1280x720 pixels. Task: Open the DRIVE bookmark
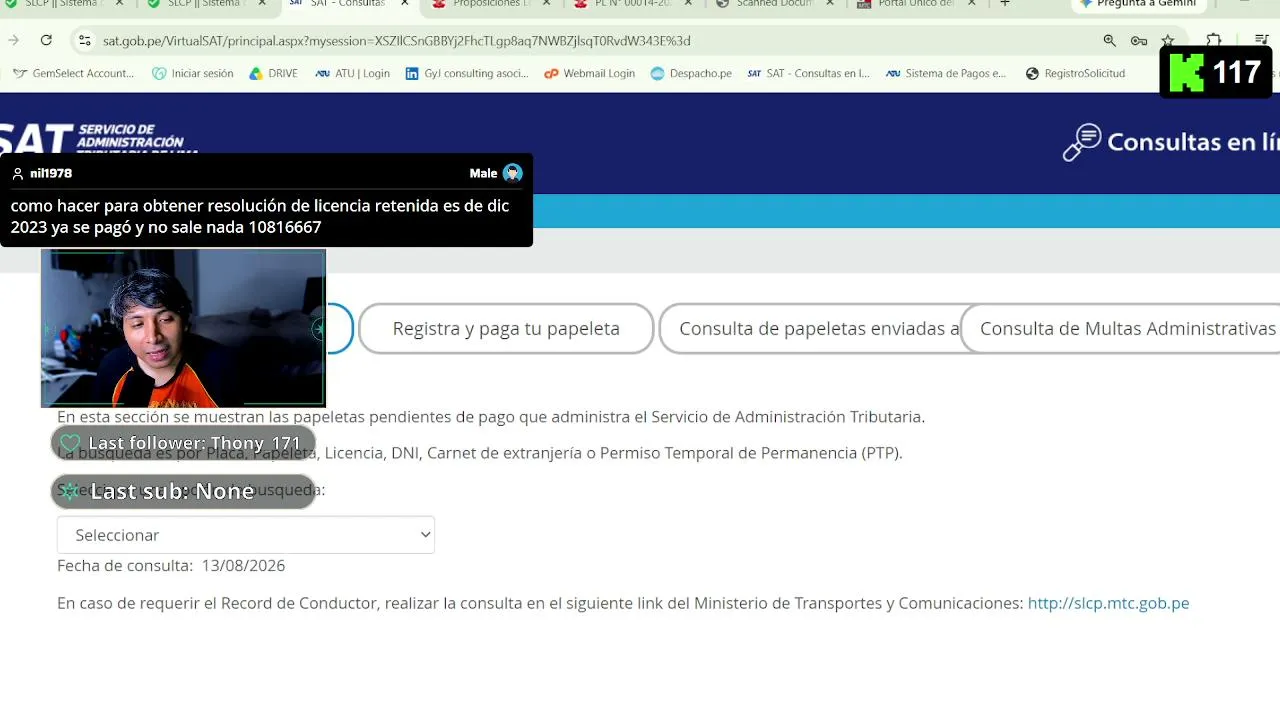coord(274,73)
